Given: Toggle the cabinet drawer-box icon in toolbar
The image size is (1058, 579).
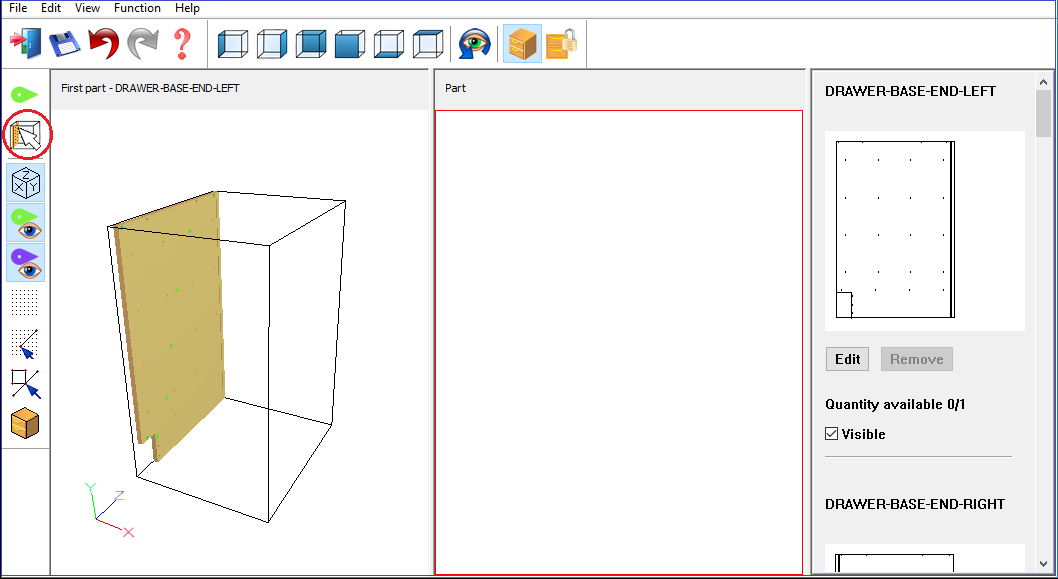Looking at the screenshot, I should 522,44.
